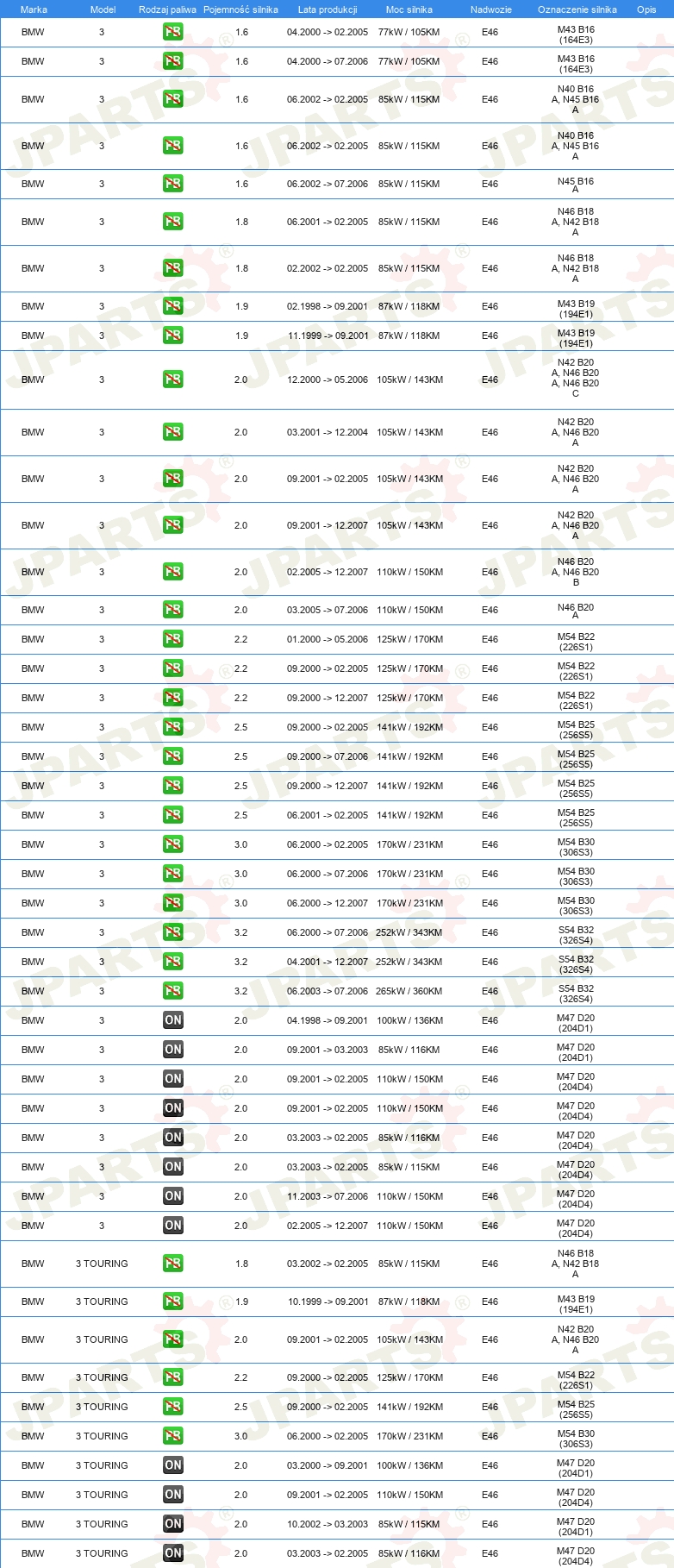Click the ON diesel icon in the 02.2005 -> 12.2007 row
Viewport: 674px width, 1568px height.
pyautogui.click(x=173, y=1226)
